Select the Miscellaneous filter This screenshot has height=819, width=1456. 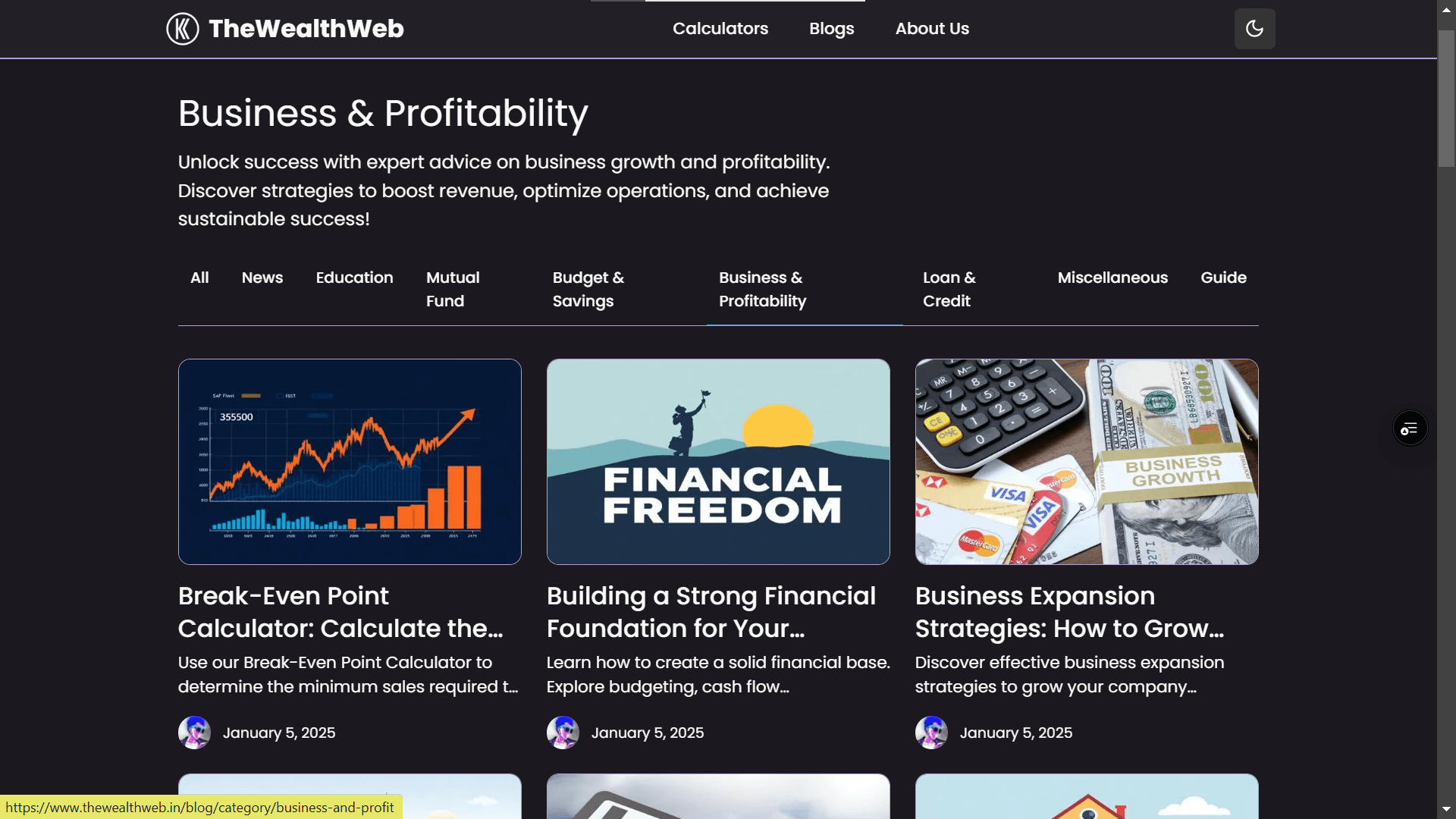tap(1112, 278)
